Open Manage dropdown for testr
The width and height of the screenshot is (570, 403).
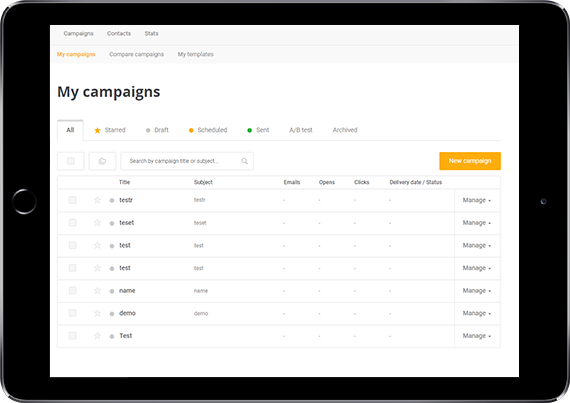coord(477,200)
